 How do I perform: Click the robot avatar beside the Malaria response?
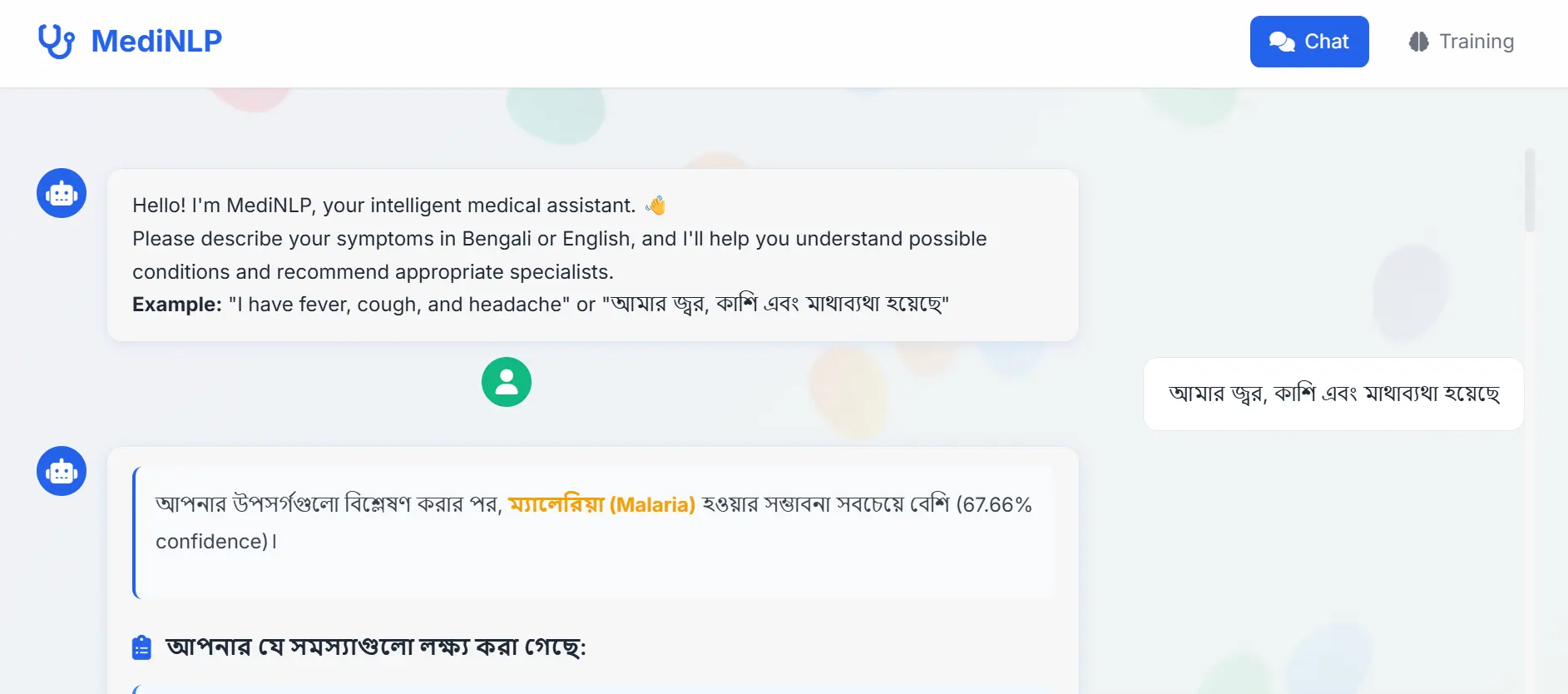tap(62, 471)
